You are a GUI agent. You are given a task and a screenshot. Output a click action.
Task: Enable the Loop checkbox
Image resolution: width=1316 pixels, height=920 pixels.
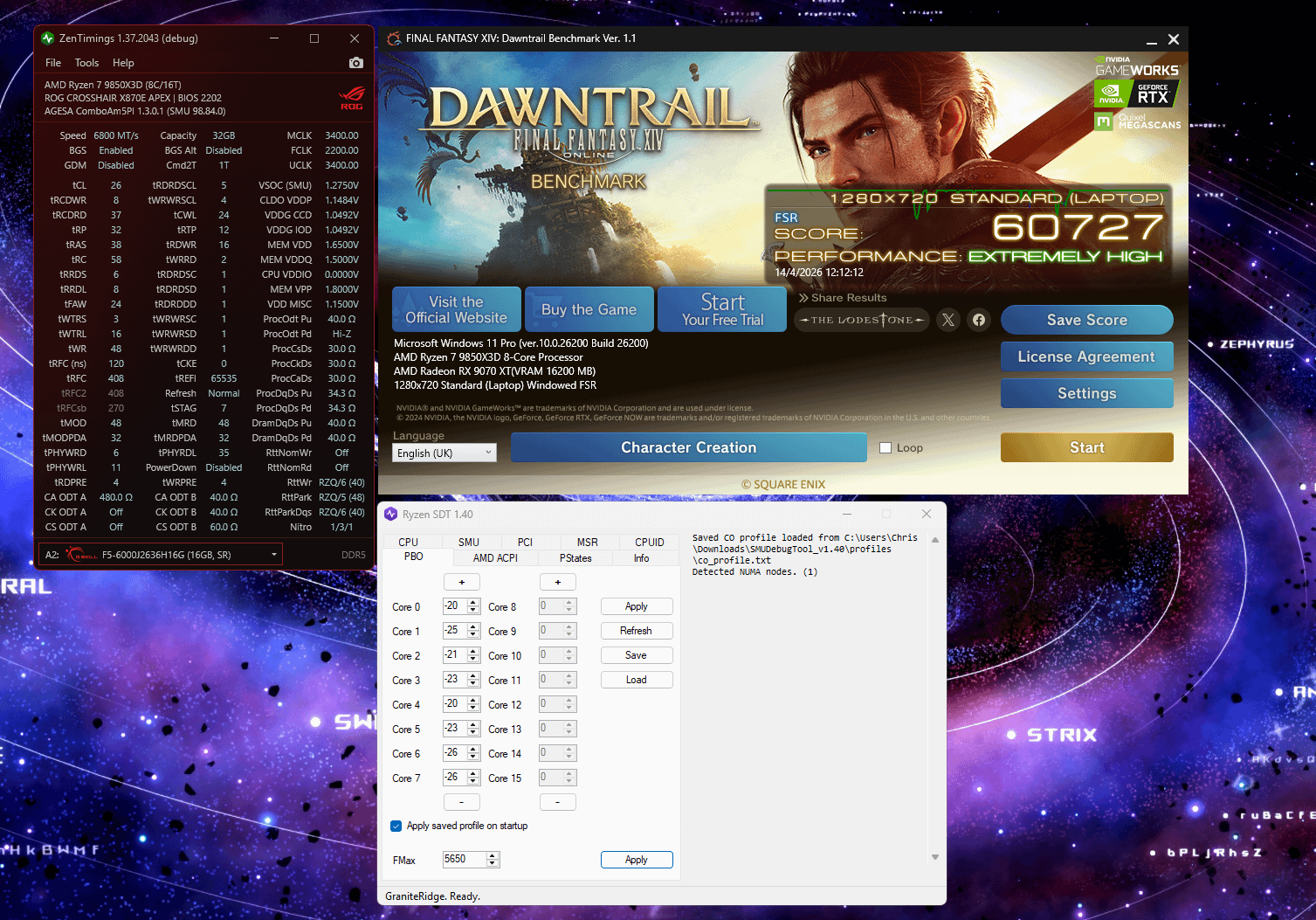click(885, 448)
